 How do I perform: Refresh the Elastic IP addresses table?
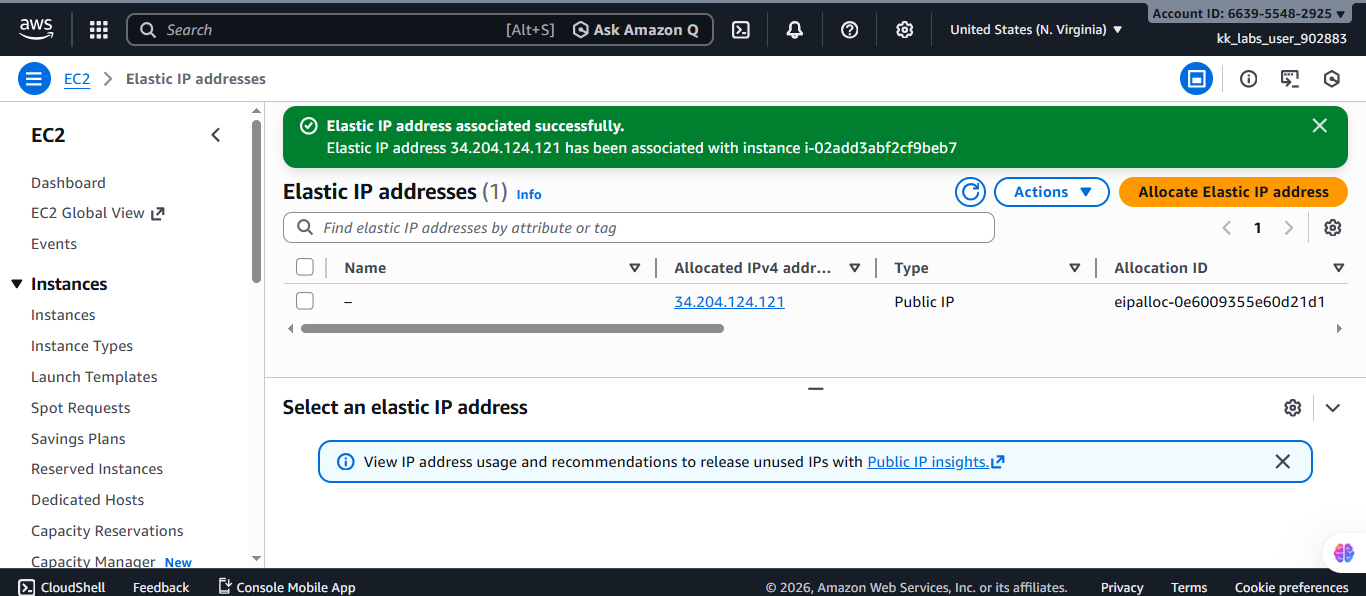tap(970, 192)
